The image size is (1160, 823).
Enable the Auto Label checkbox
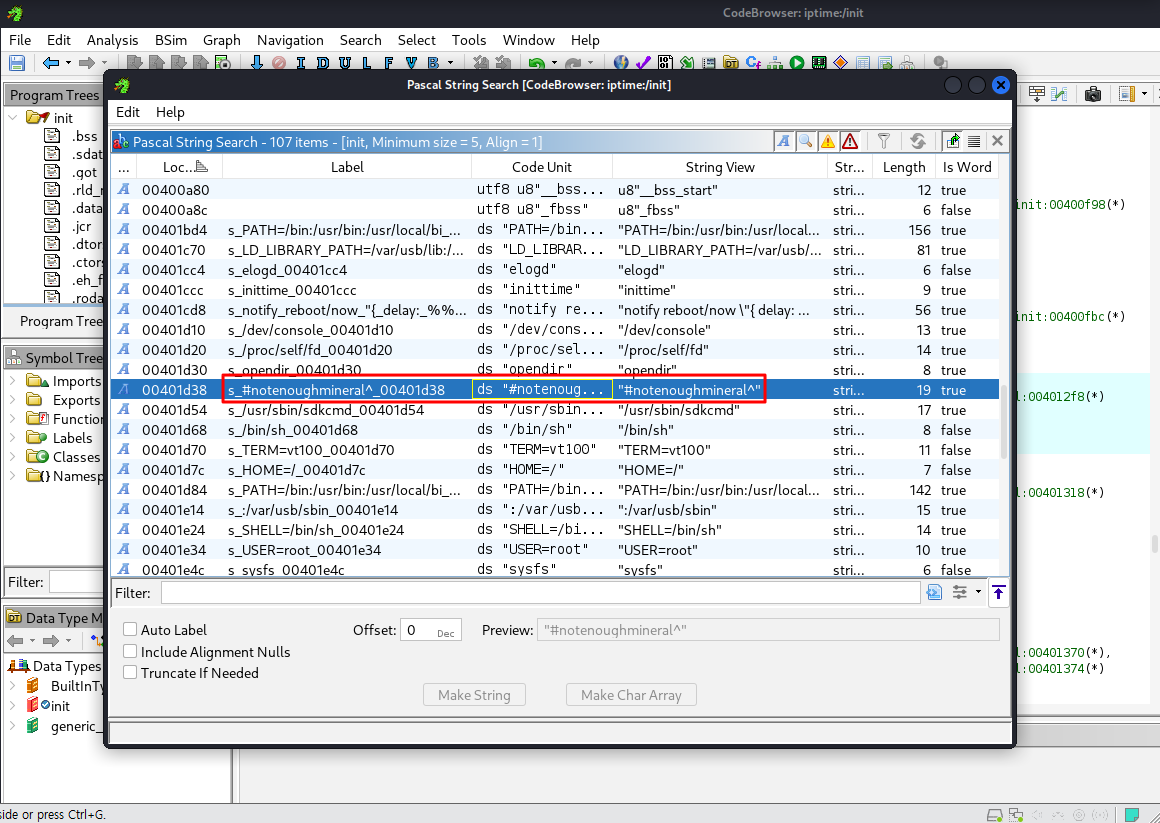coord(130,629)
